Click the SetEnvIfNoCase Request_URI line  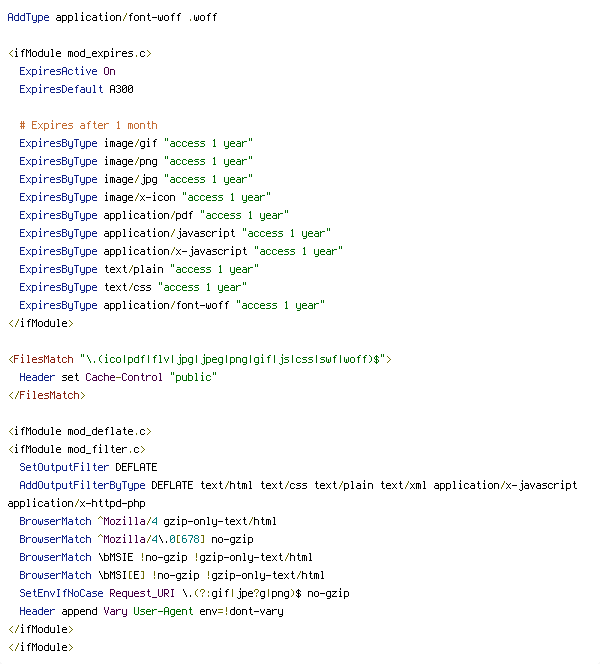click(185, 593)
